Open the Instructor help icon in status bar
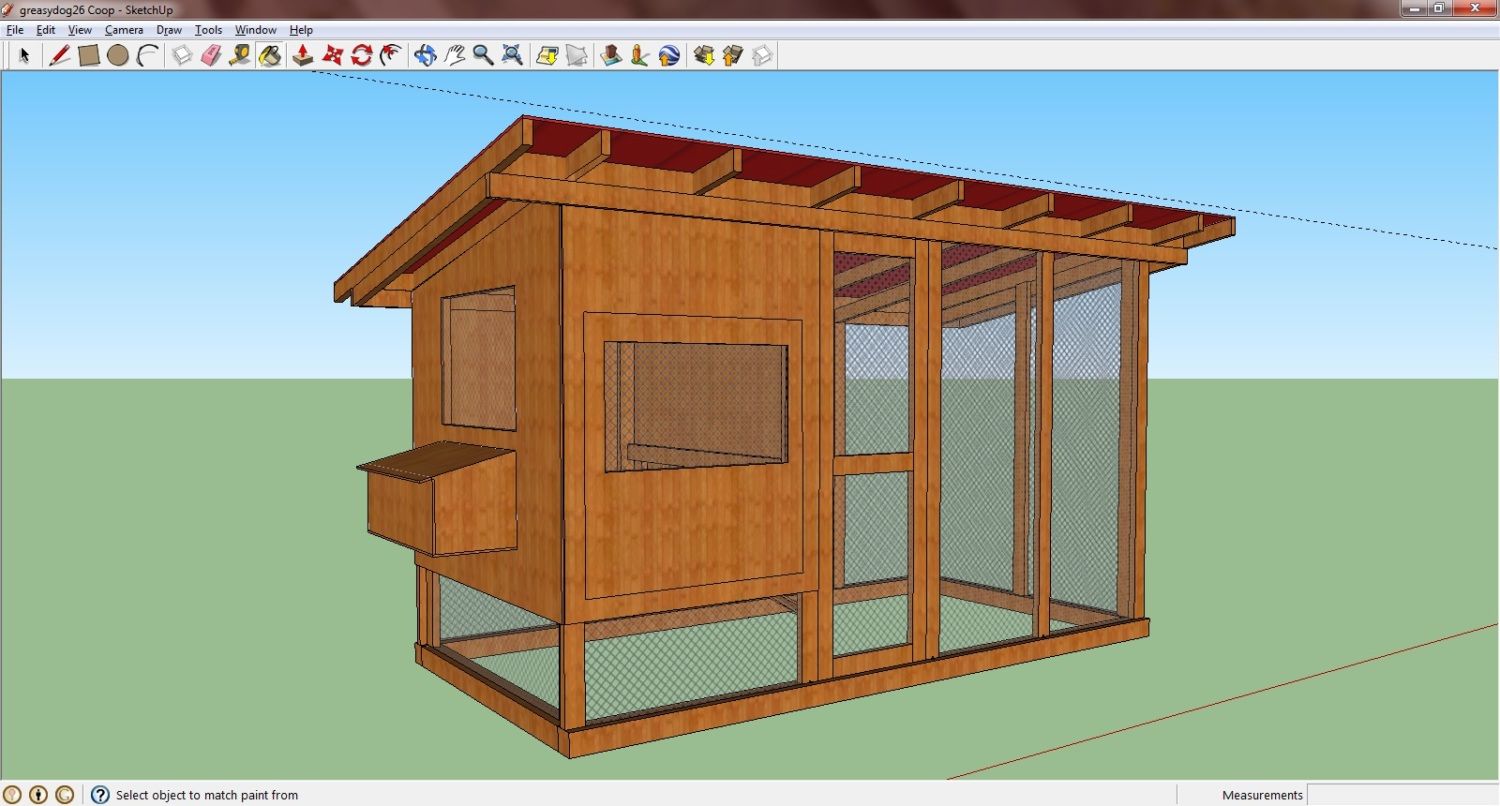The height and width of the screenshot is (806, 1500). click(x=100, y=795)
